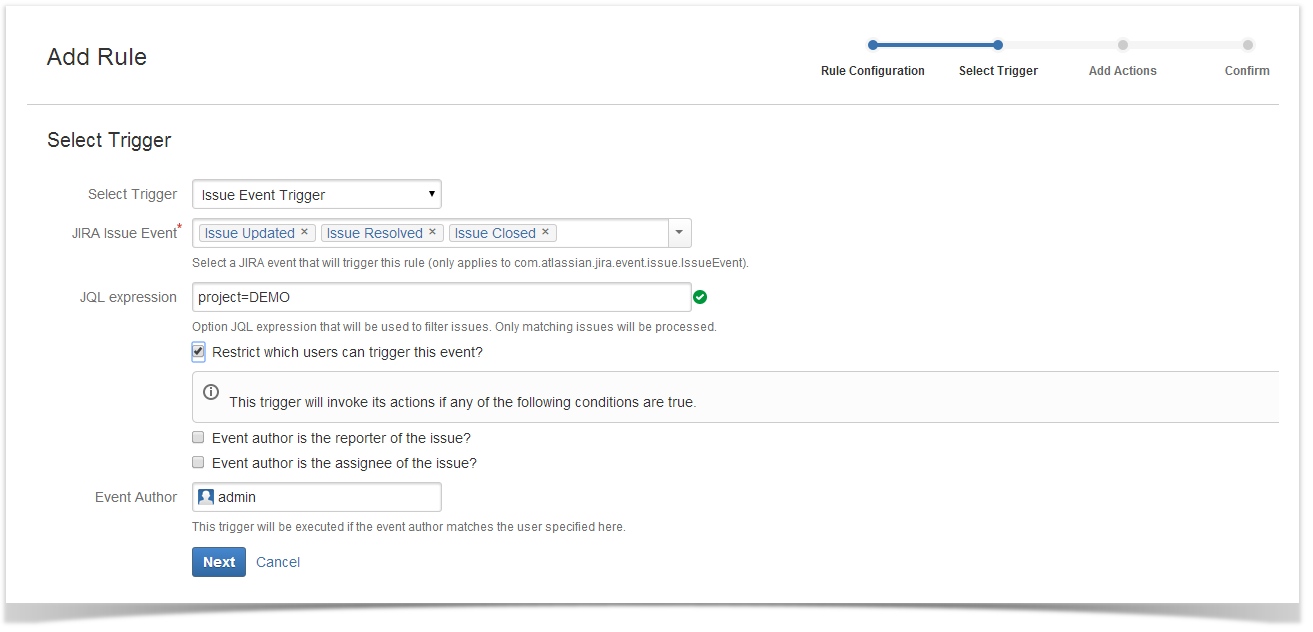The height and width of the screenshot is (632, 1313).
Task: Expand the JIRA Issue Event dropdown arrow
Action: (679, 233)
